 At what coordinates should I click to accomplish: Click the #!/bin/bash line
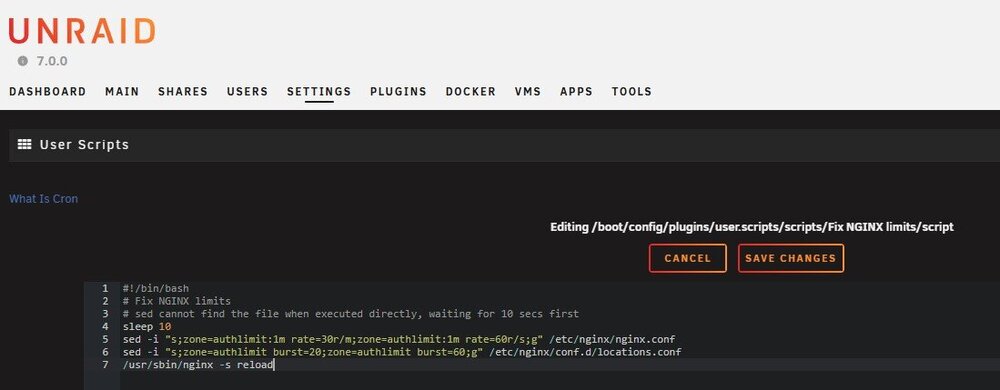click(156, 288)
